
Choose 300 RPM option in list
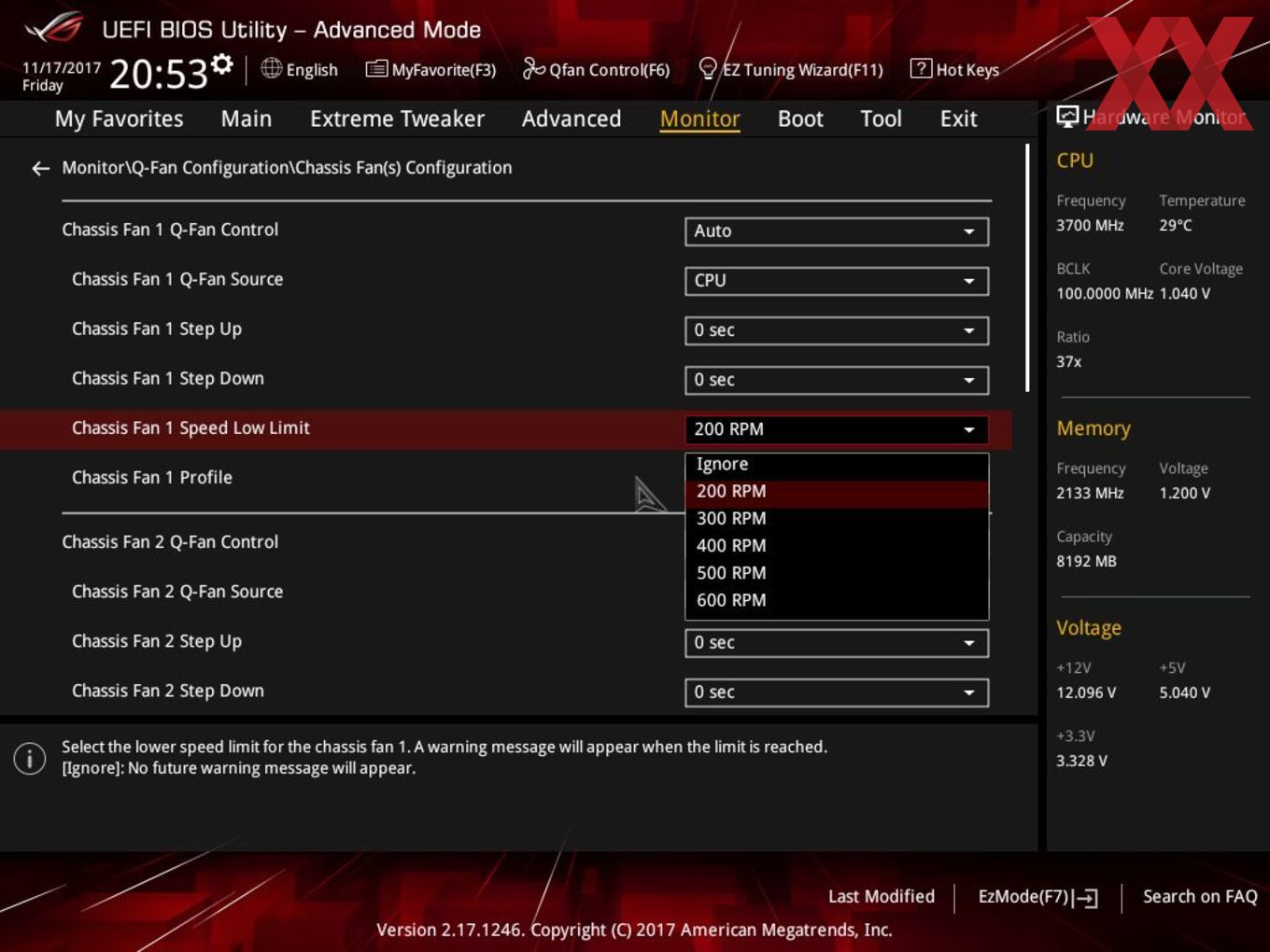coord(837,519)
